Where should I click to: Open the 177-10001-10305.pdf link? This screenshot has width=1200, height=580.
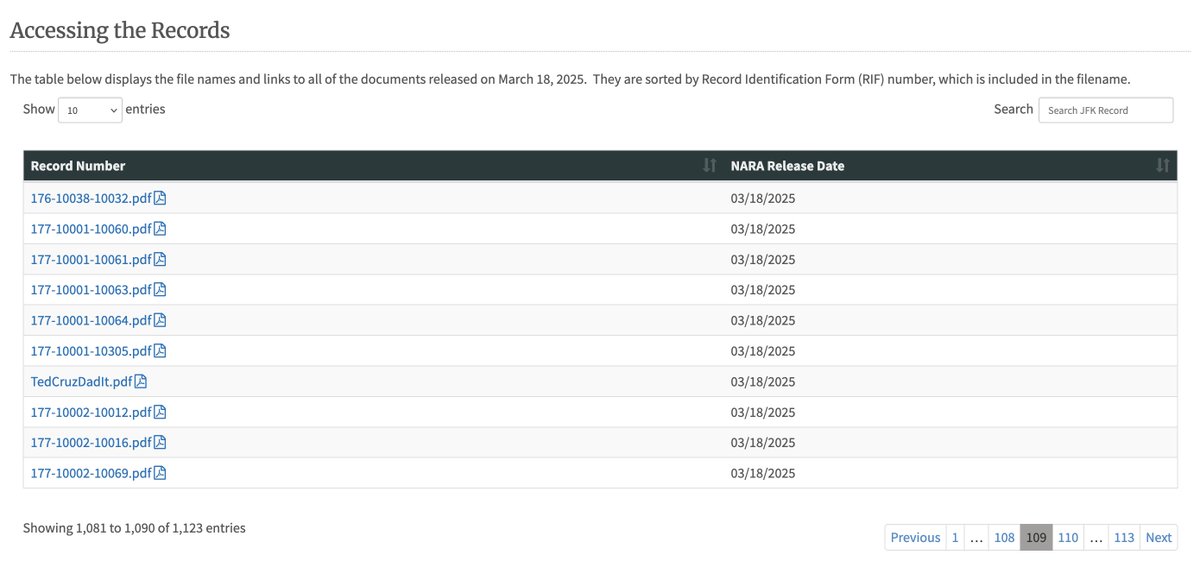91,351
